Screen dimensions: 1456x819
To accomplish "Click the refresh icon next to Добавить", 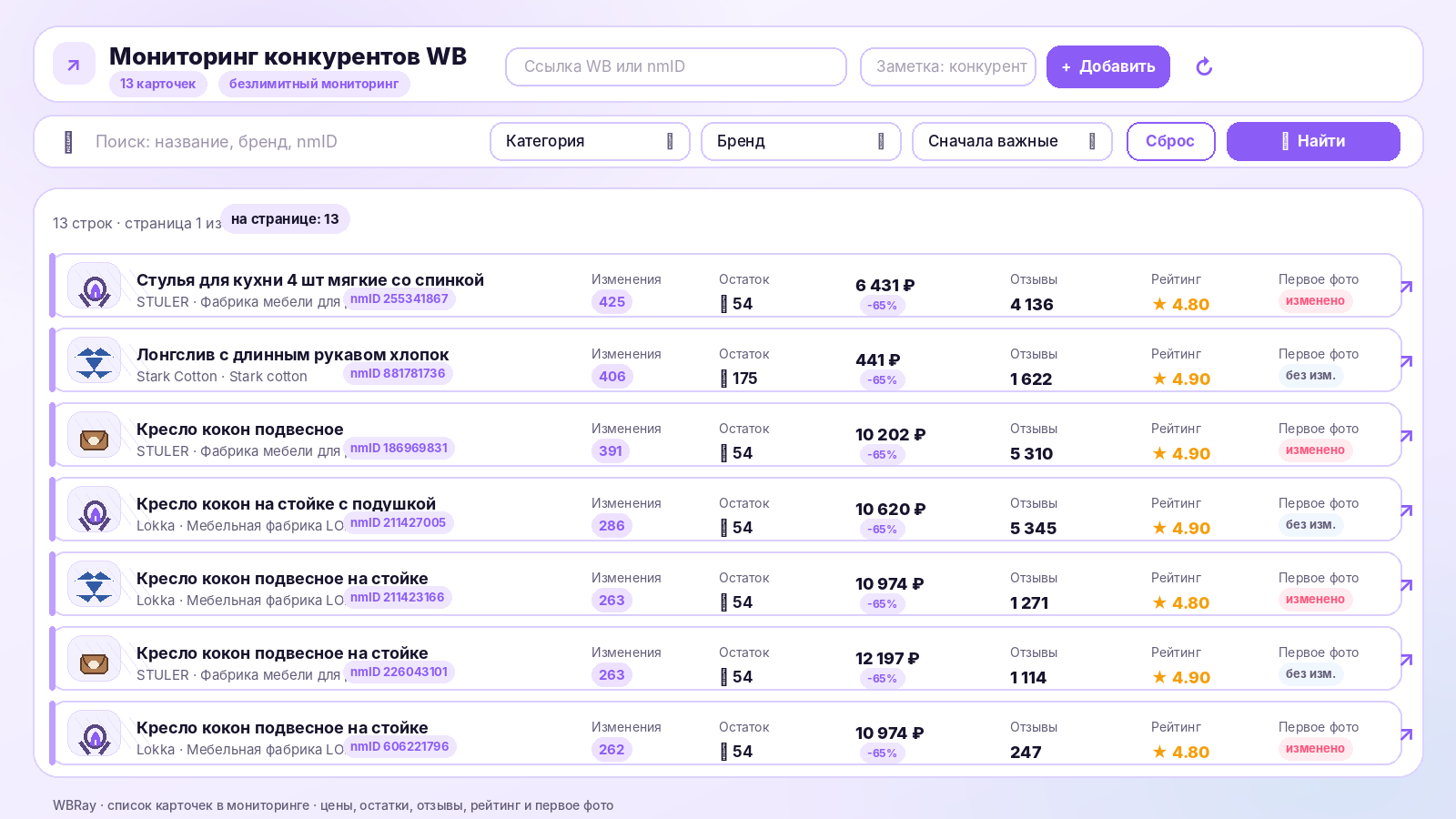I will [1204, 66].
